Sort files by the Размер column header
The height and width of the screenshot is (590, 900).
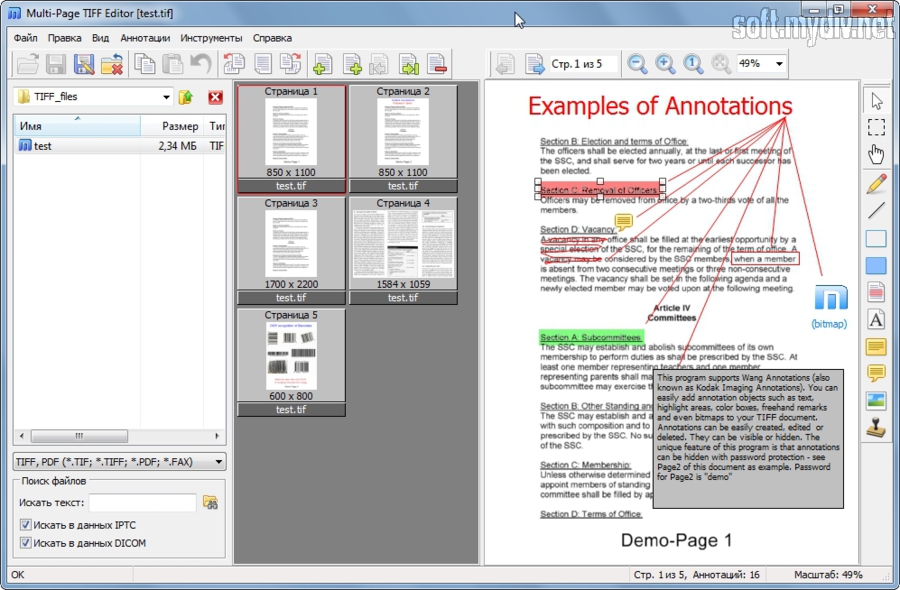173,126
